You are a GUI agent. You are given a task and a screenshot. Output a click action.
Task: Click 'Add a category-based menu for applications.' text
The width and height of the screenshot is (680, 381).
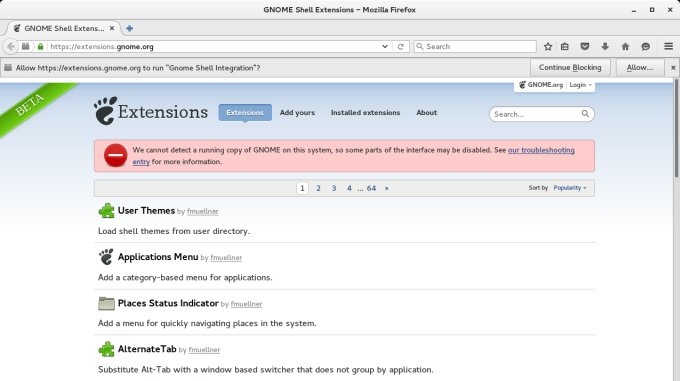185,277
